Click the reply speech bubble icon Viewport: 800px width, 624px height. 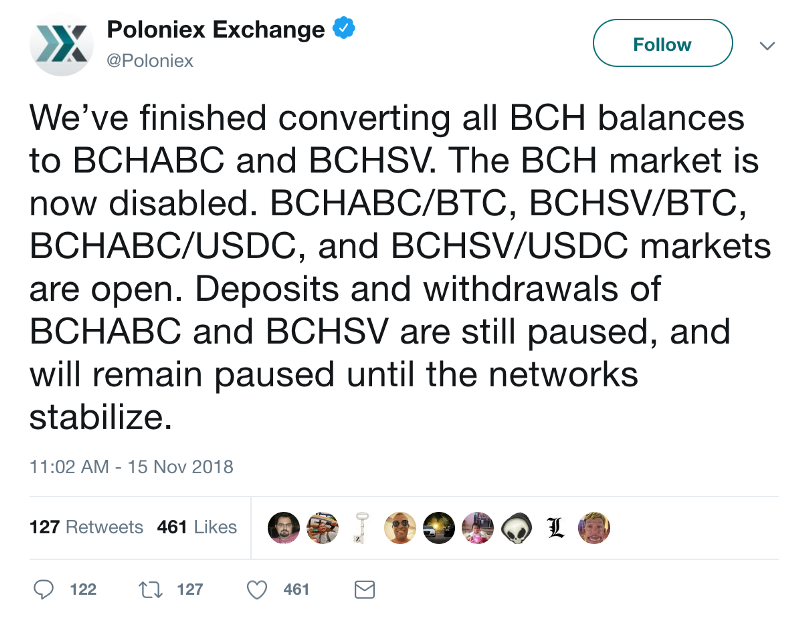43,590
